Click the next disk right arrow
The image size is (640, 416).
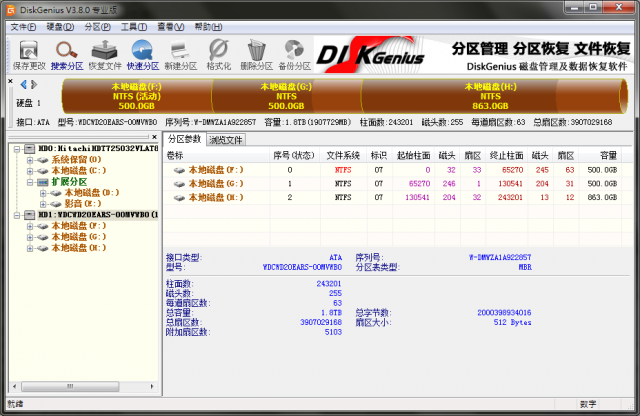(34, 85)
